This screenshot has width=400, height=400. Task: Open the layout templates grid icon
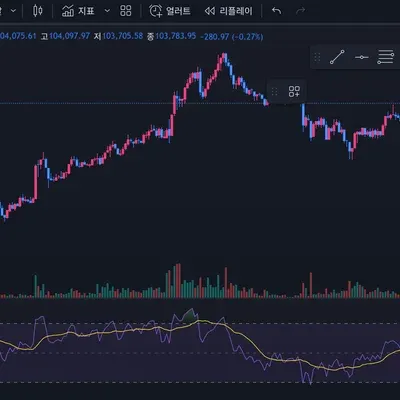[x=126, y=11]
